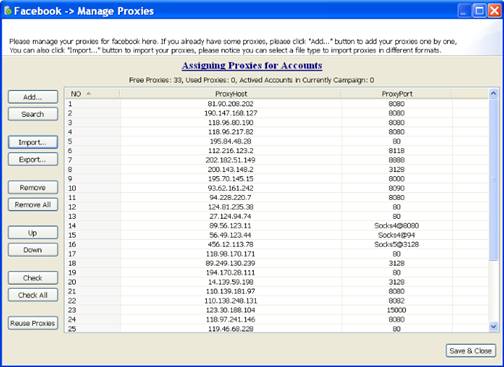Click the Check All button

[33, 295]
